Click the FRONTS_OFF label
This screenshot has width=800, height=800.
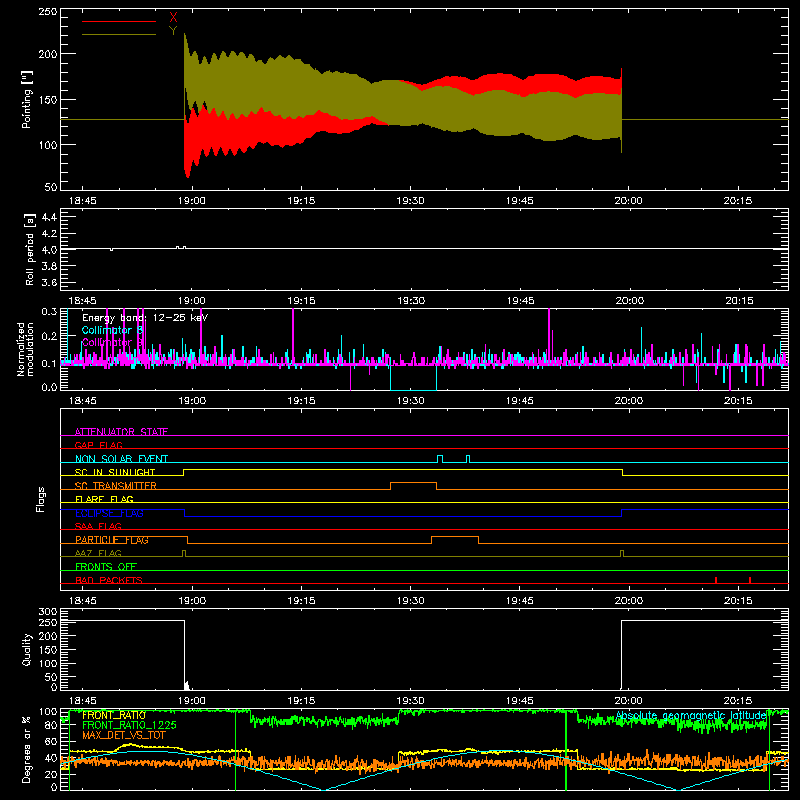tap(106, 566)
